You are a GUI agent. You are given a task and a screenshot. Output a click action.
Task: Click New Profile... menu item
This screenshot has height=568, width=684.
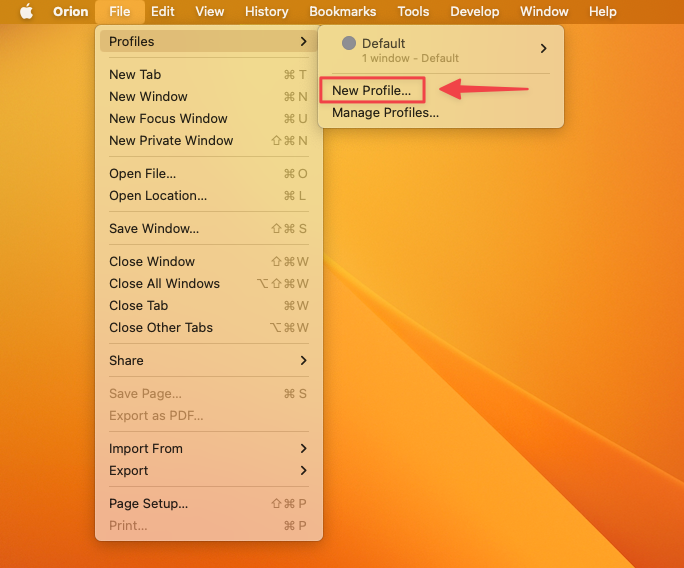coord(371,91)
